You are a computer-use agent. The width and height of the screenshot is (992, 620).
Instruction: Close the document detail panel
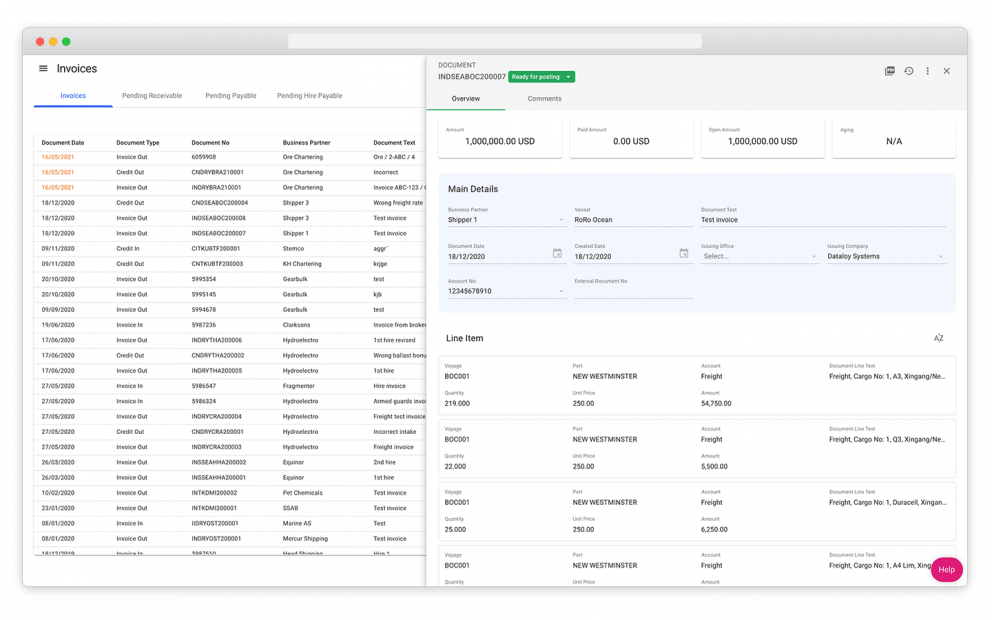tap(947, 71)
